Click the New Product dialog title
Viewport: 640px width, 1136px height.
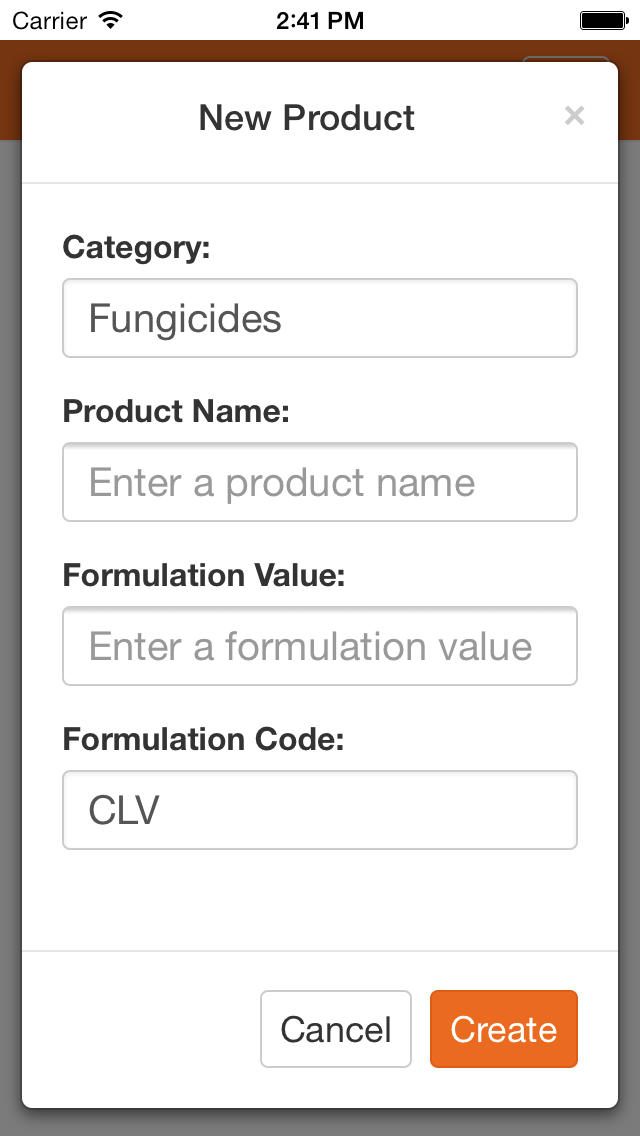pos(307,117)
